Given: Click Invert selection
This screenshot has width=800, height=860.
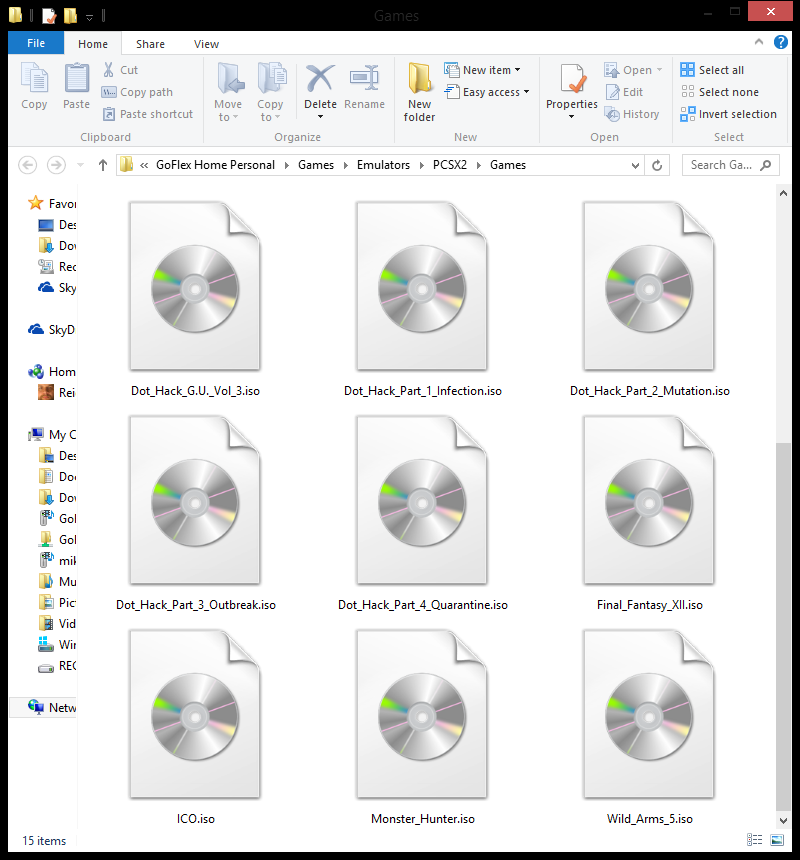Looking at the screenshot, I should click(x=729, y=114).
